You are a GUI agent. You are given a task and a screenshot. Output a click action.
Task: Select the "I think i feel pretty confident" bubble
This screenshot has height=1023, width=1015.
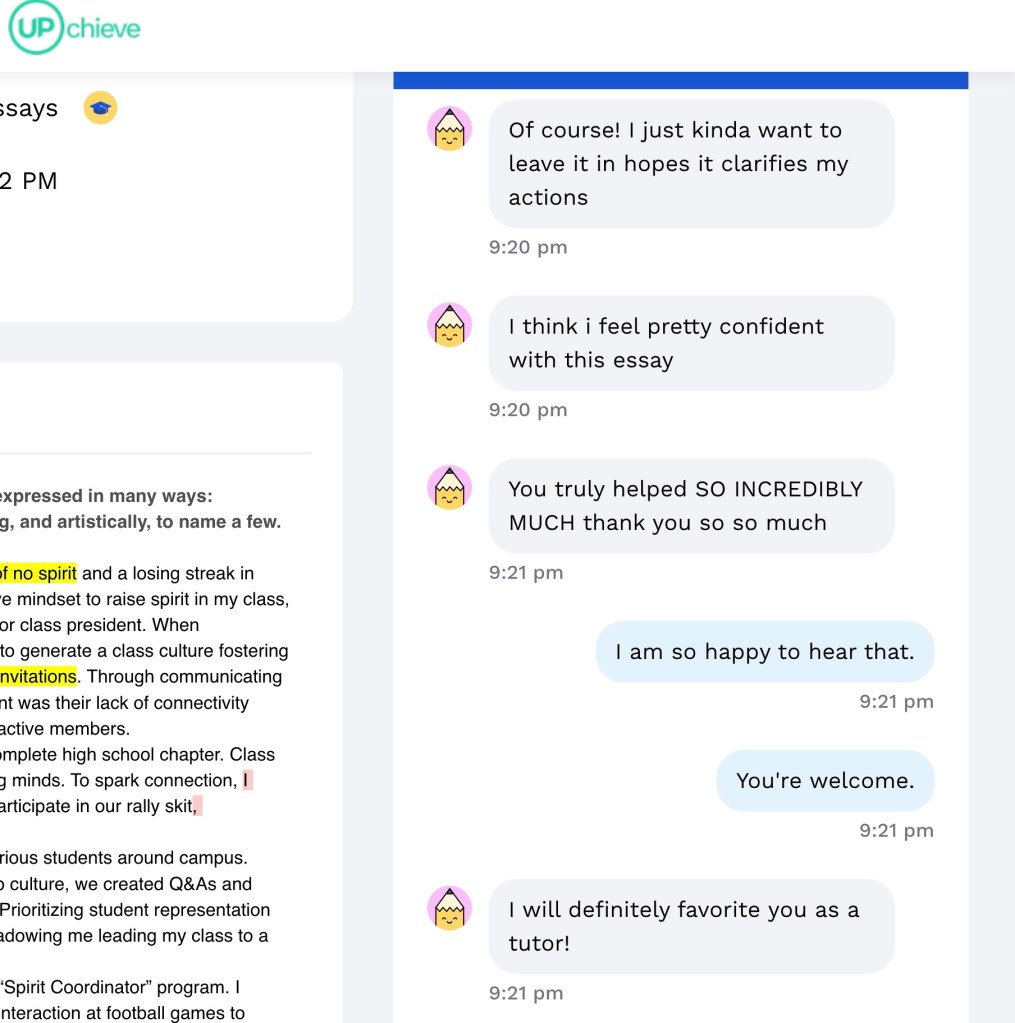[x=690, y=343]
